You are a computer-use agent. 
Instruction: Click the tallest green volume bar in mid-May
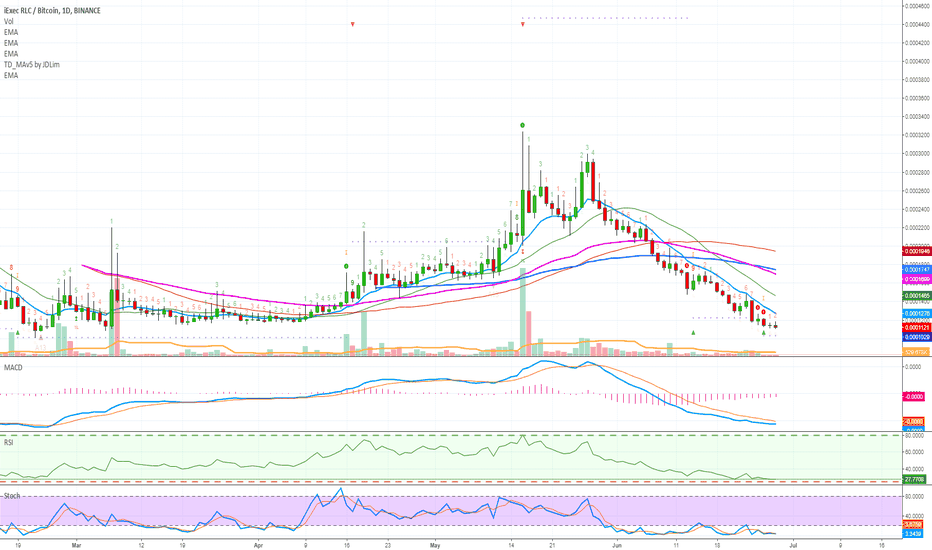(522, 312)
